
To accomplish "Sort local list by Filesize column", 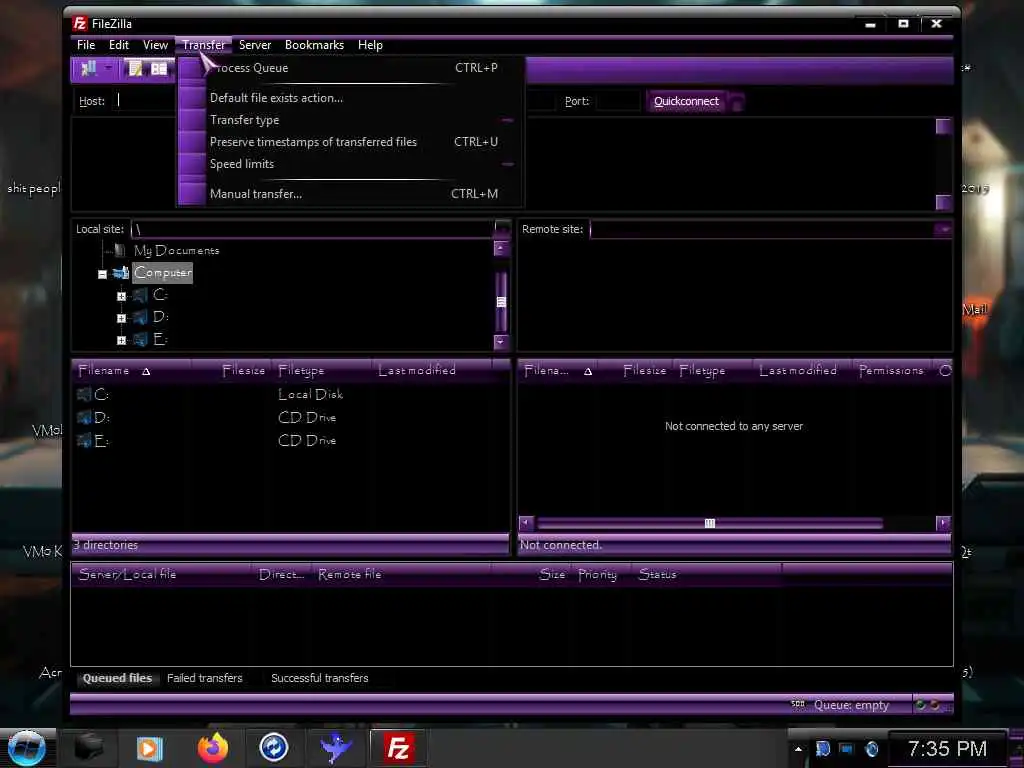I will [230, 371].
